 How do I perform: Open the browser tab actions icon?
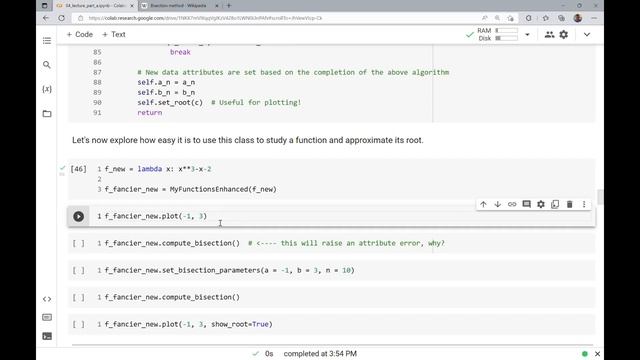click(x=44, y=6)
